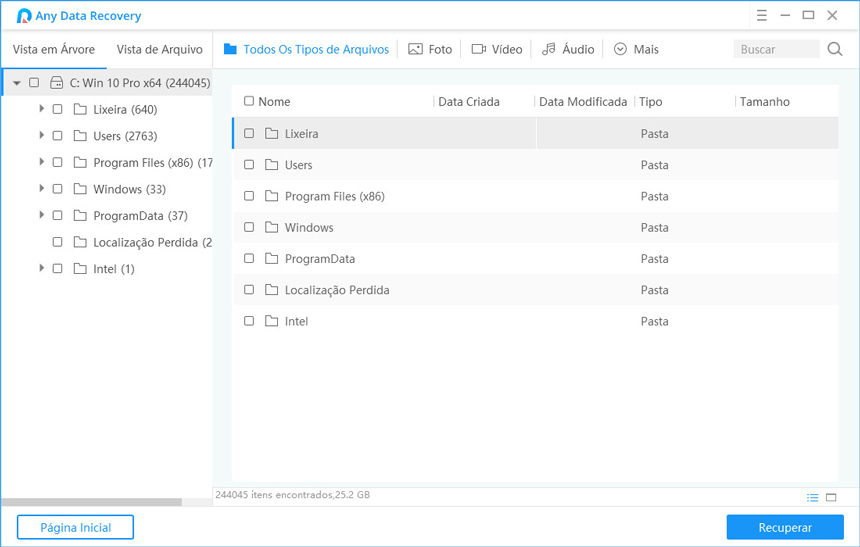Viewport: 860px width, 547px height.
Task: Click Program Files (x86) folder icon in file list
Action: click(271, 196)
